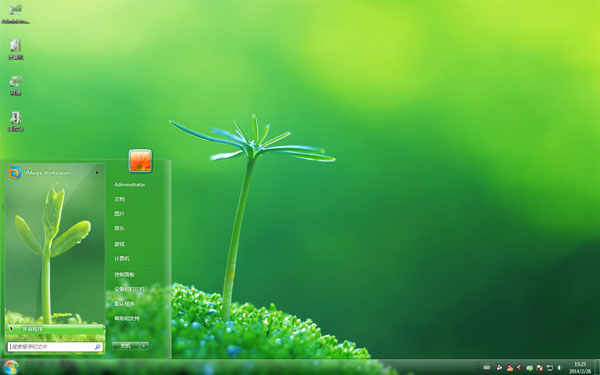Open Administrator folder in Start menu
Screen dimensions: 600x375
point(130,184)
